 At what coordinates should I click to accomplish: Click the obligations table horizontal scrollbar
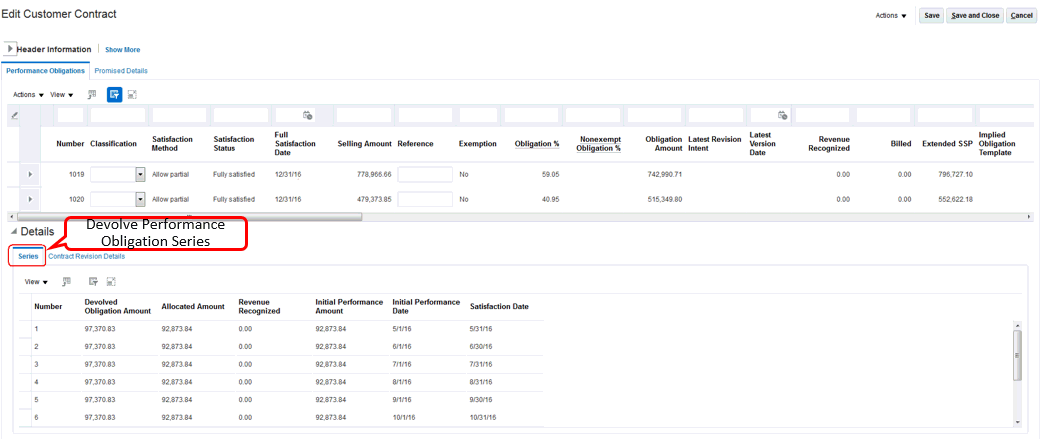point(189,217)
